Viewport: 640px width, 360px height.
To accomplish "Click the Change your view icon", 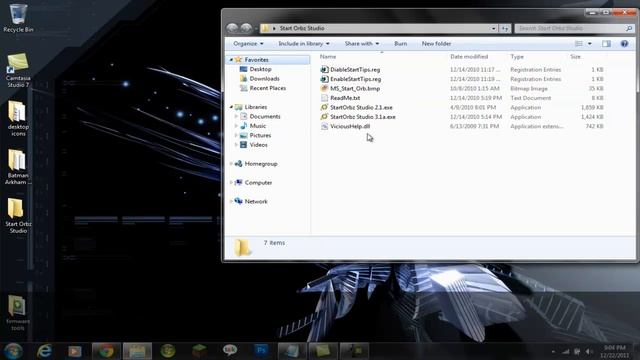I will tap(579, 44).
